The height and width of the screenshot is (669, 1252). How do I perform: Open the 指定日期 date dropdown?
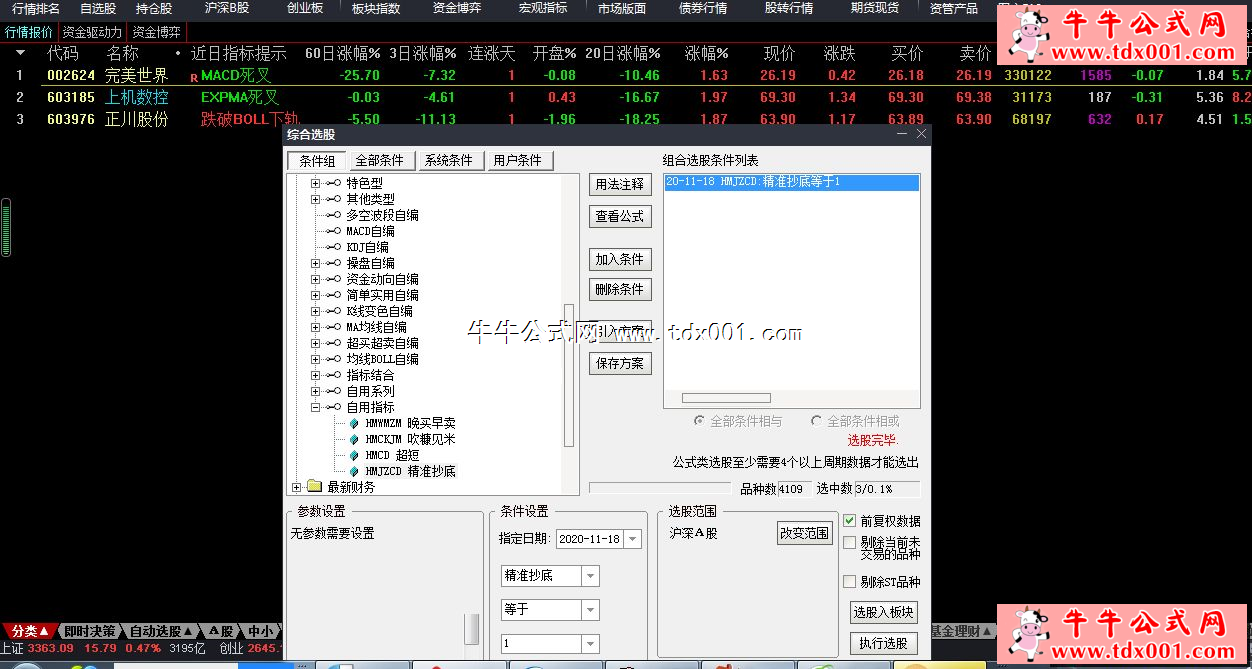pos(634,539)
